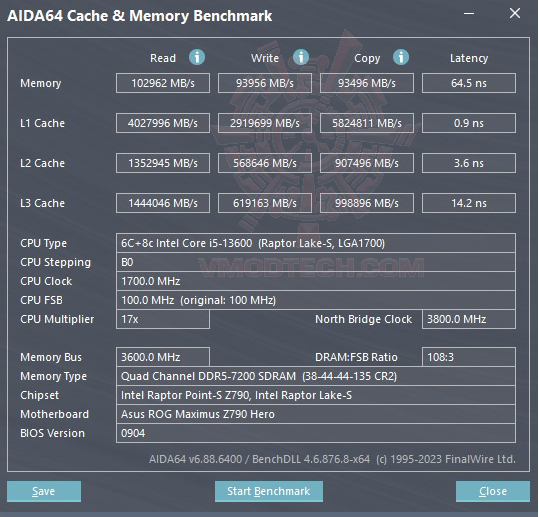Click the AIDA64 version footer text

point(332,459)
